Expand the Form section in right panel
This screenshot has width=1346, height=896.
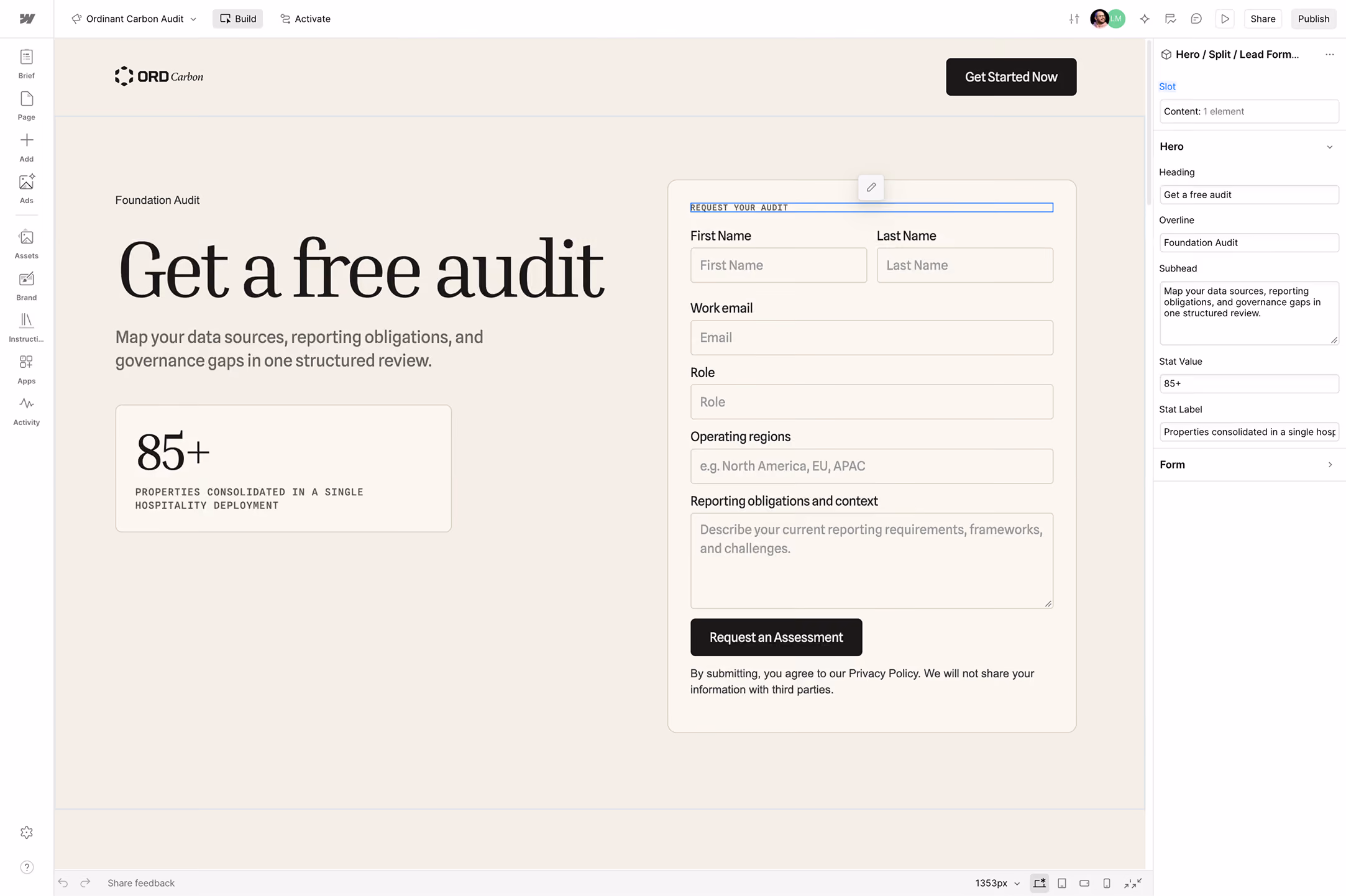(x=1329, y=465)
